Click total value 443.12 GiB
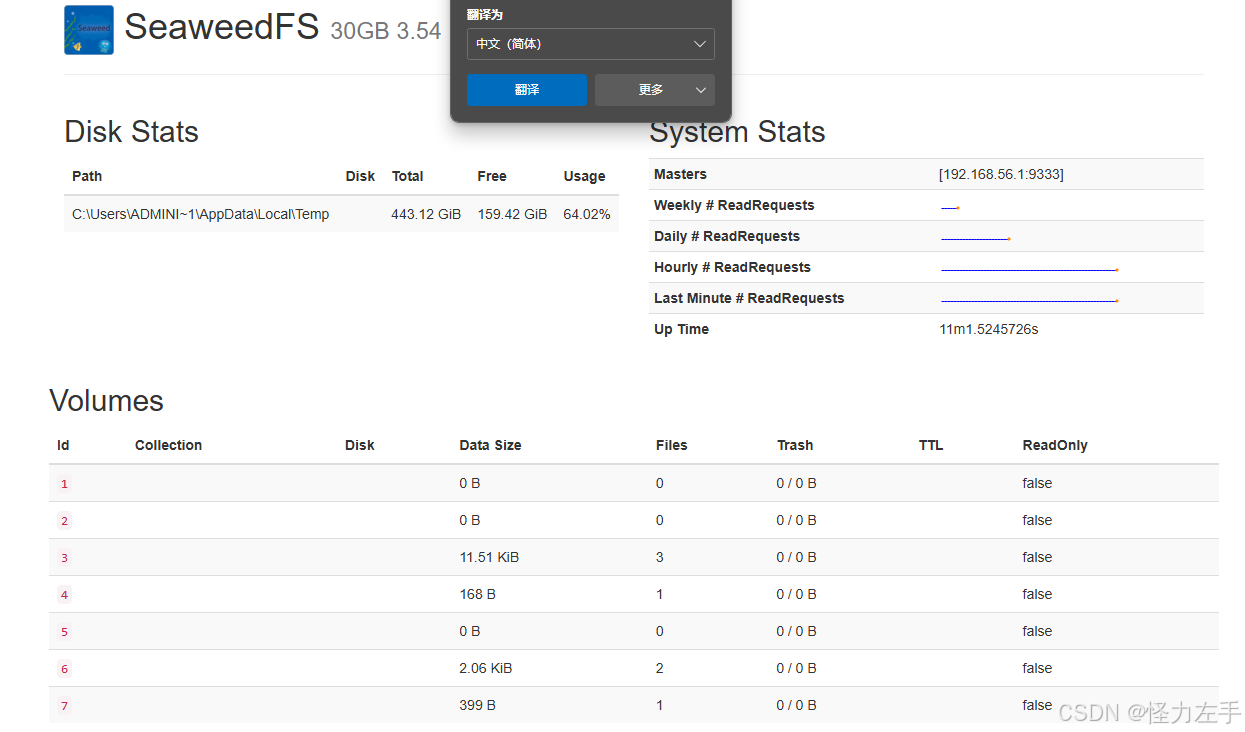The image size is (1245, 732). click(426, 214)
